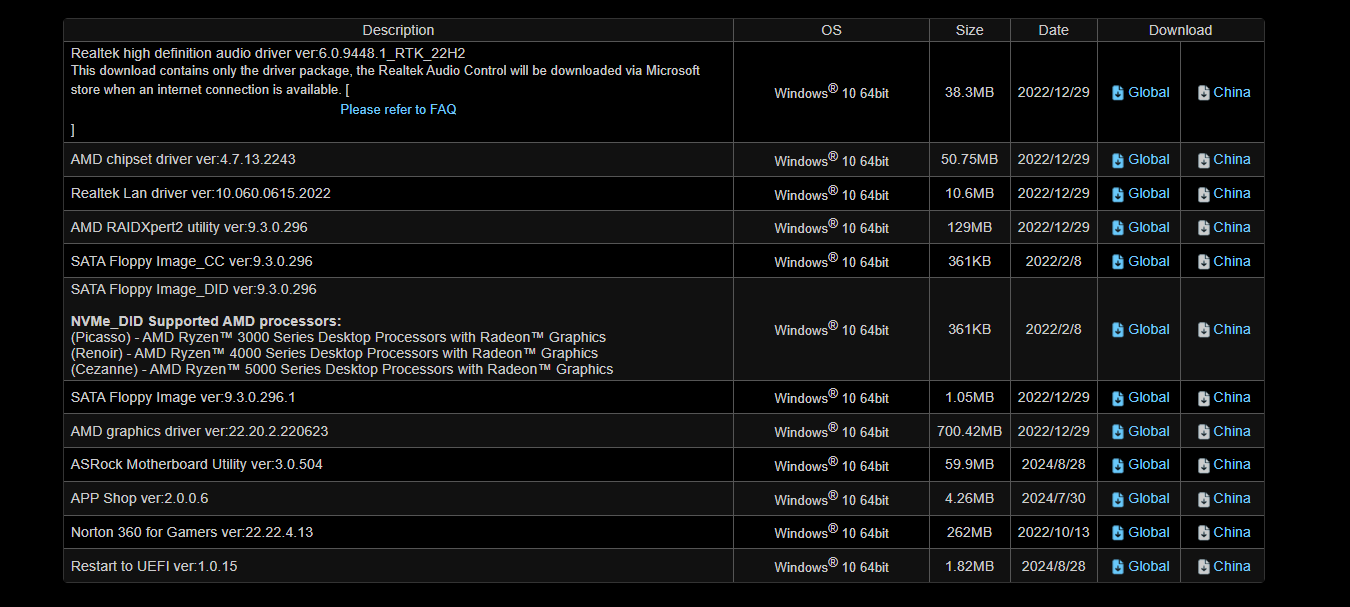Click 'ASRock Motherboard Utility ver:3.0.504' text
This screenshot has height=607, width=1350.
pyautogui.click(x=197, y=464)
